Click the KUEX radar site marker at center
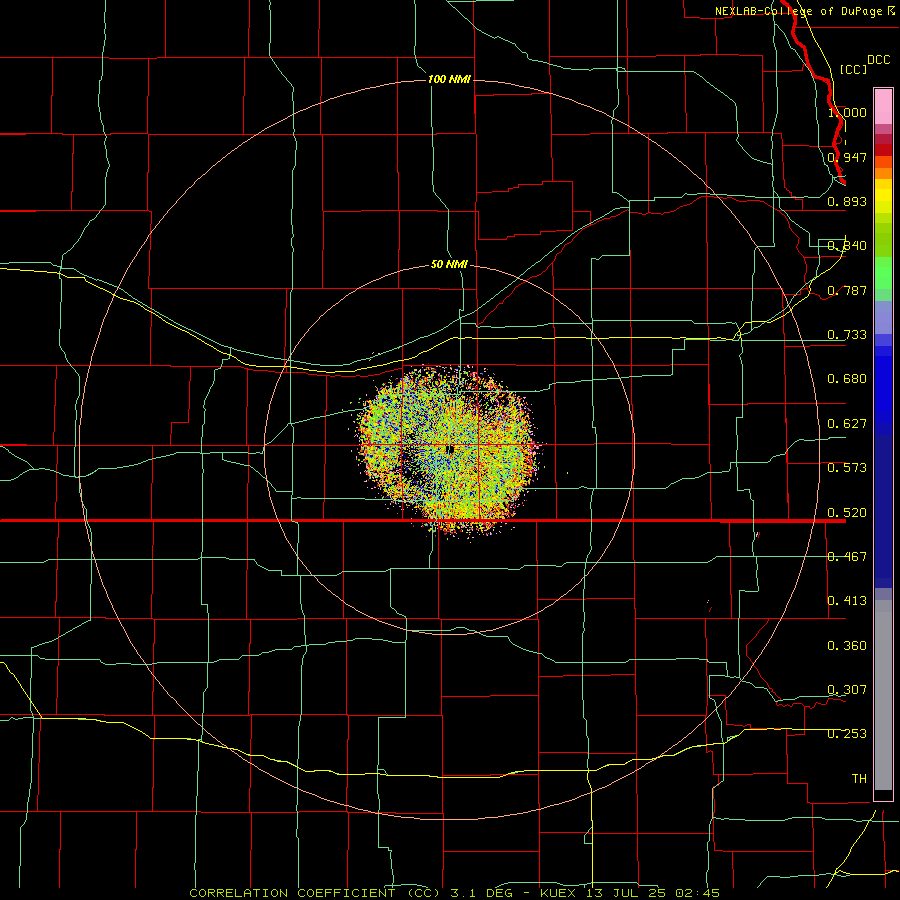Image resolution: width=900 pixels, height=900 pixels. click(451, 449)
